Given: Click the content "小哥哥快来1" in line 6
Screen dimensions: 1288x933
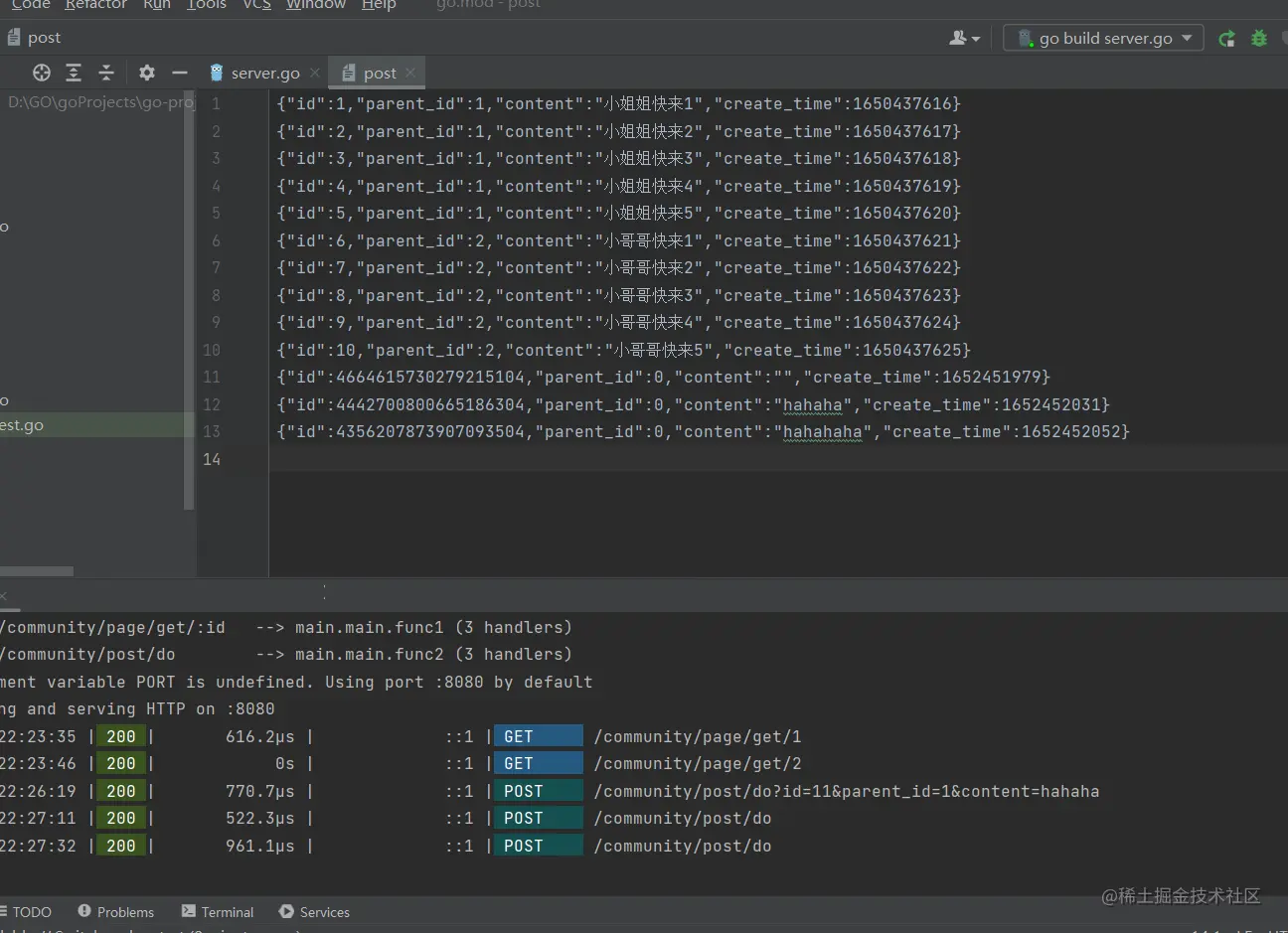Looking at the screenshot, I should [x=649, y=240].
